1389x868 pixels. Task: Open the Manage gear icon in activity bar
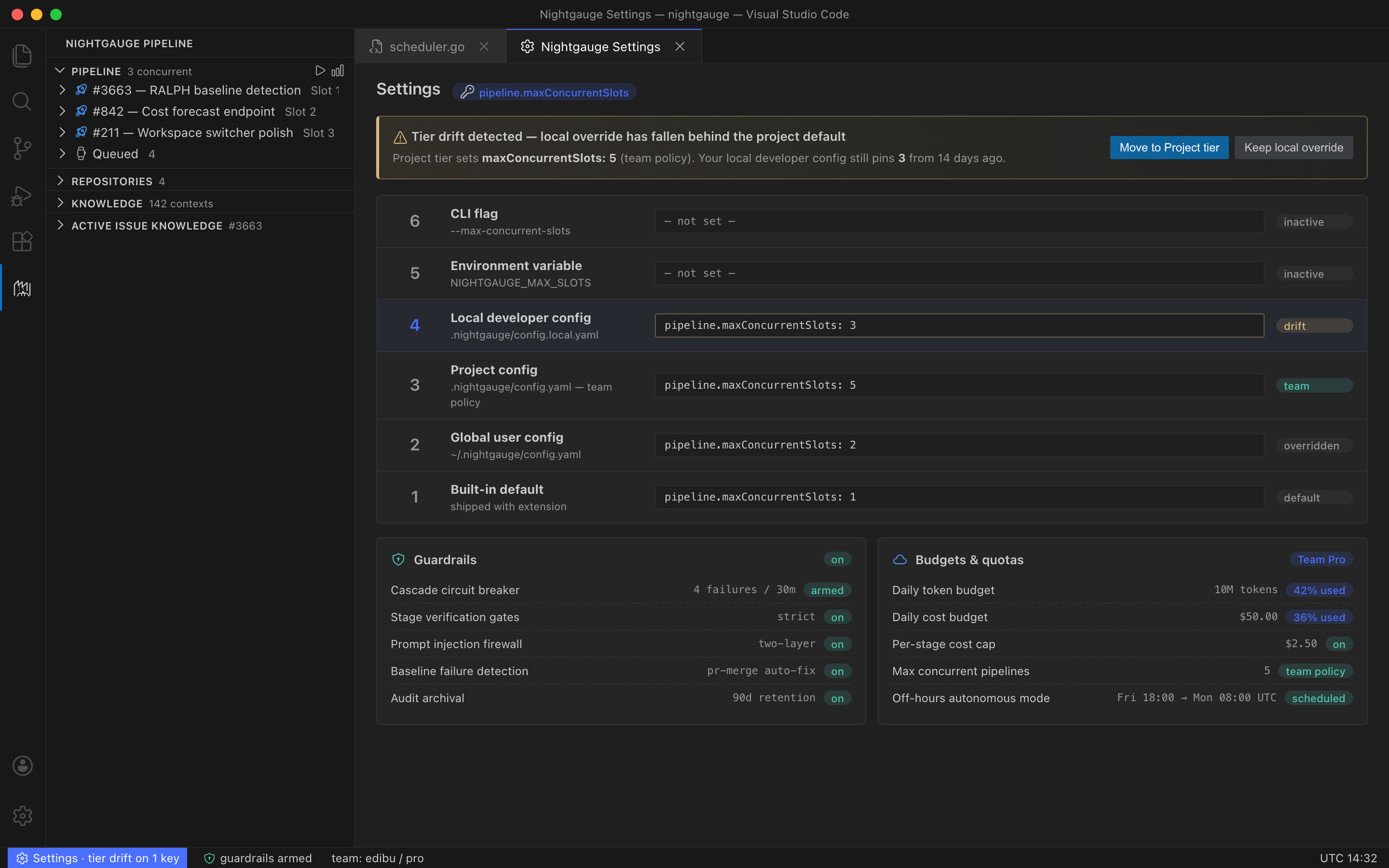tap(22, 815)
